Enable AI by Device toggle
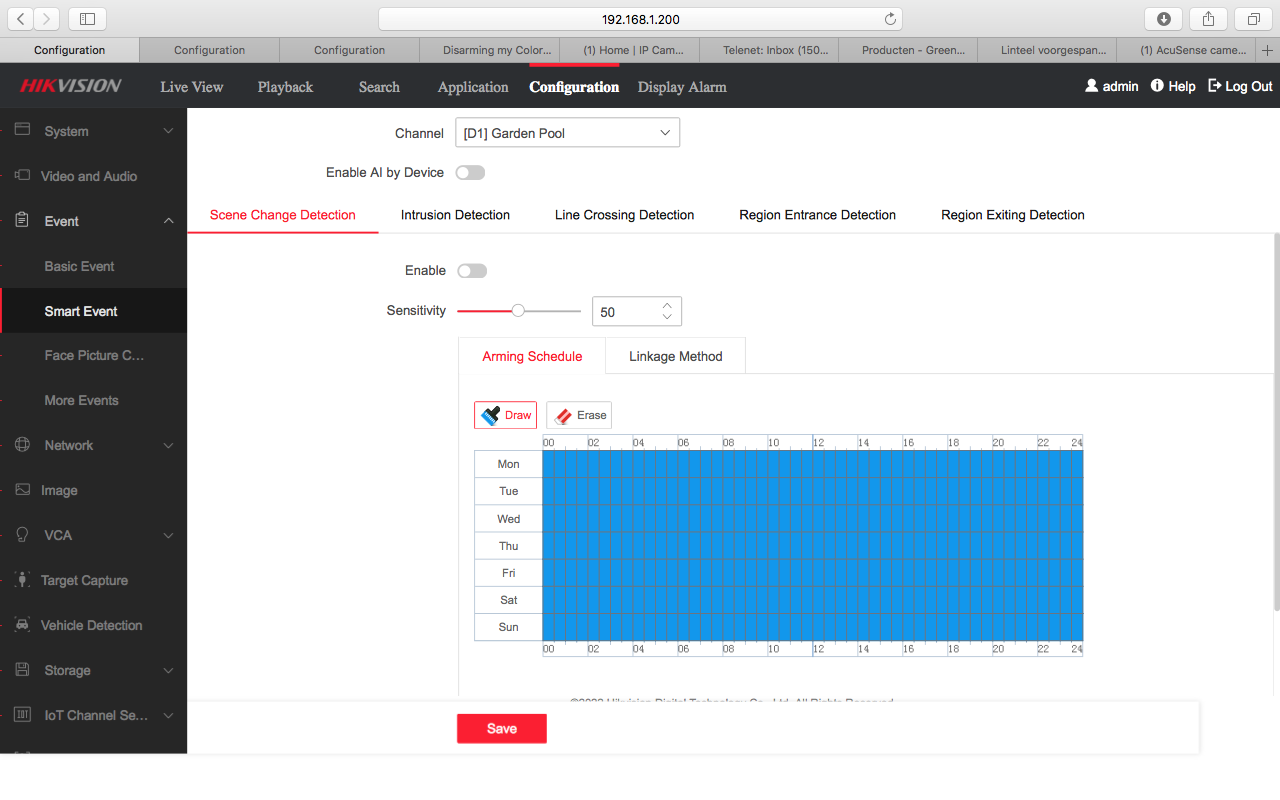 [470, 173]
